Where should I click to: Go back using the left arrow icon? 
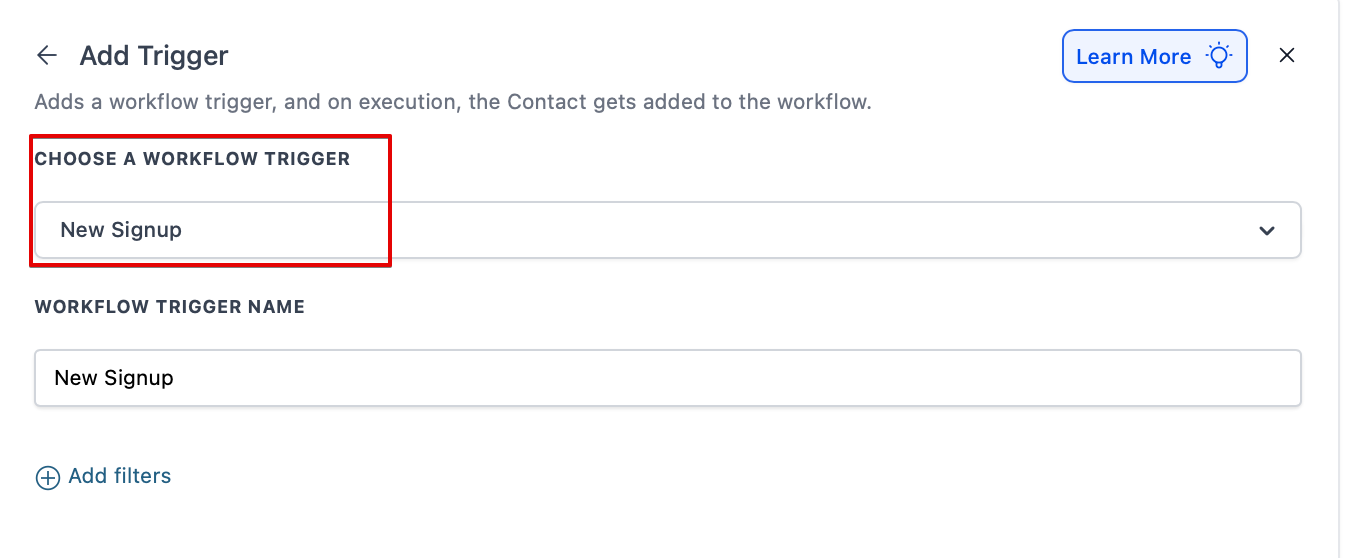(46, 56)
